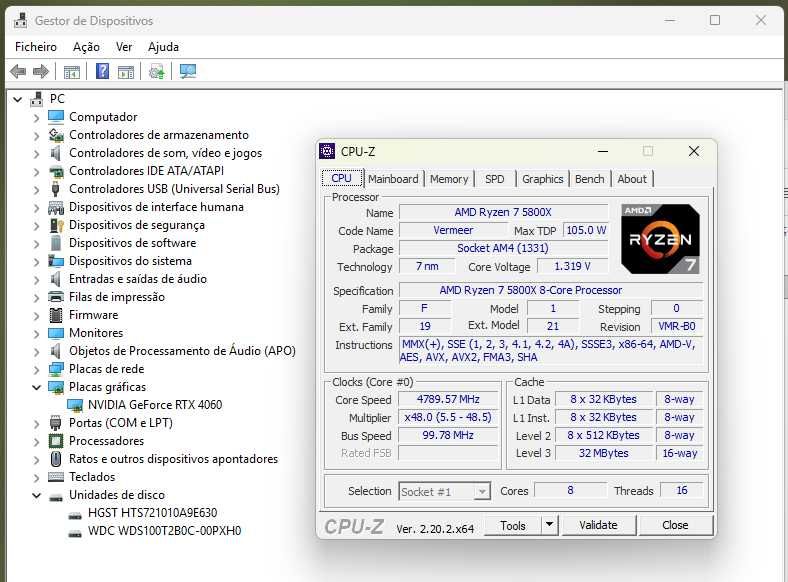Viewport: 788px width, 582px height.
Task: Click the Gestor de Dispositivos title icon
Action: click(x=21, y=20)
